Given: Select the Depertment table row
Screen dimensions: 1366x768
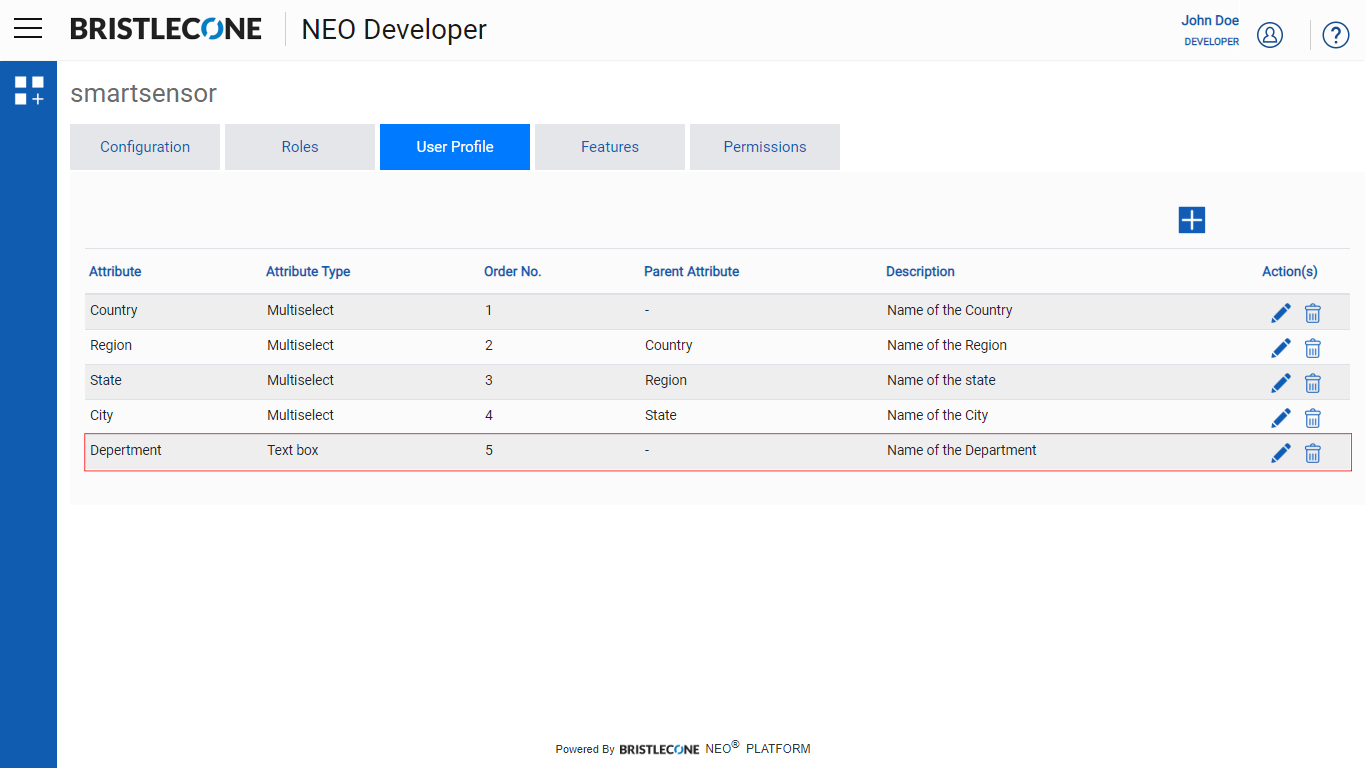Looking at the screenshot, I should point(718,452).
